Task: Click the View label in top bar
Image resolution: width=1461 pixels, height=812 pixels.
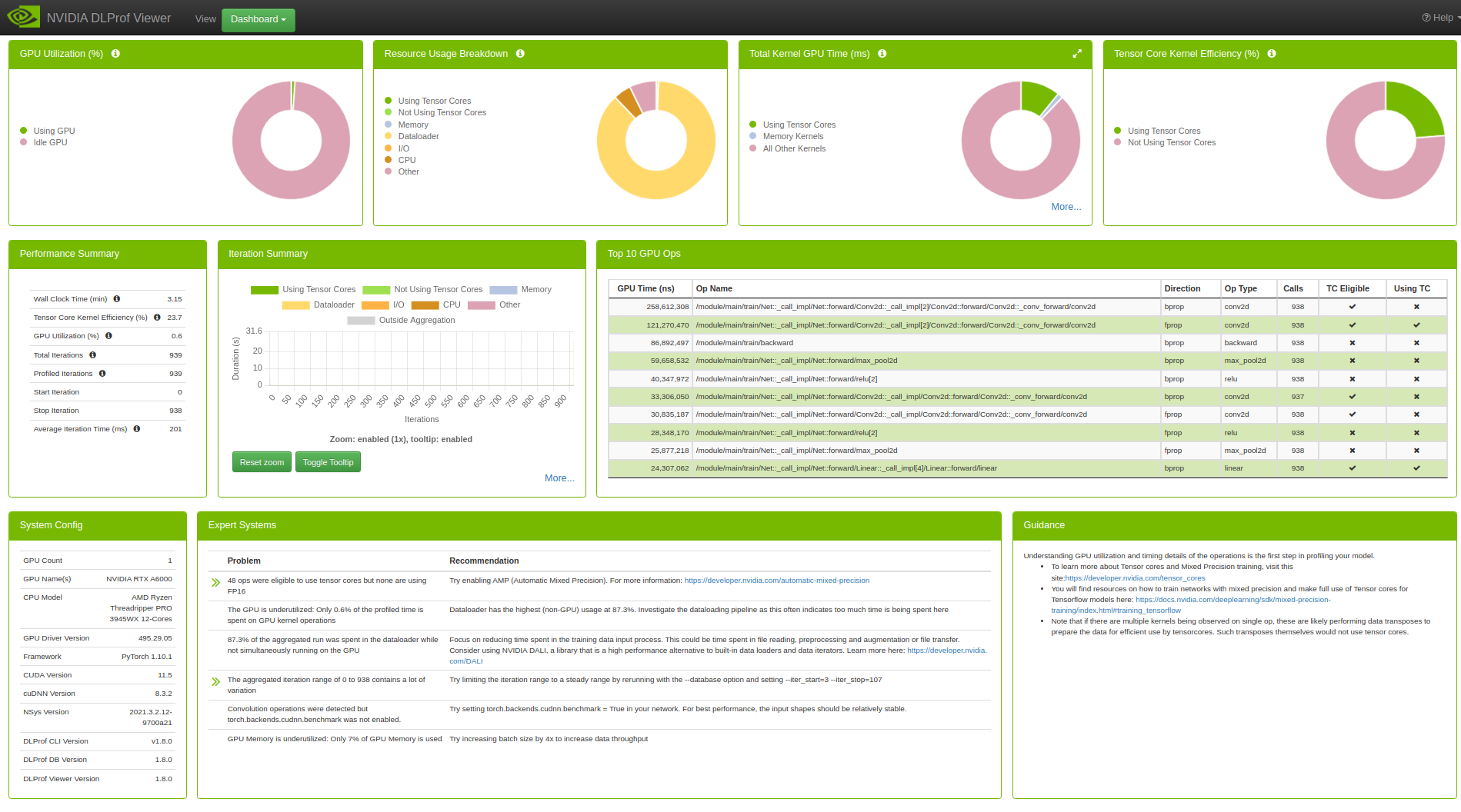Action: point(205,19)
